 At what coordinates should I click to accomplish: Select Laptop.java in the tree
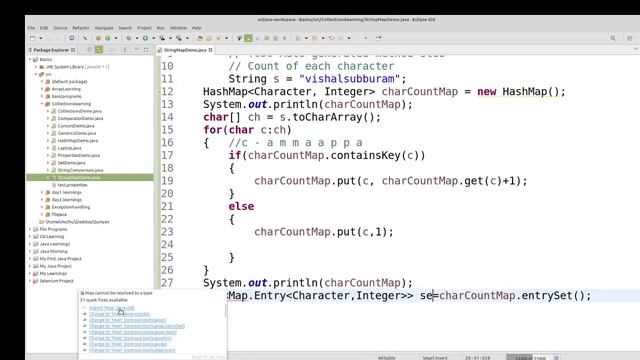coord(69,148)
